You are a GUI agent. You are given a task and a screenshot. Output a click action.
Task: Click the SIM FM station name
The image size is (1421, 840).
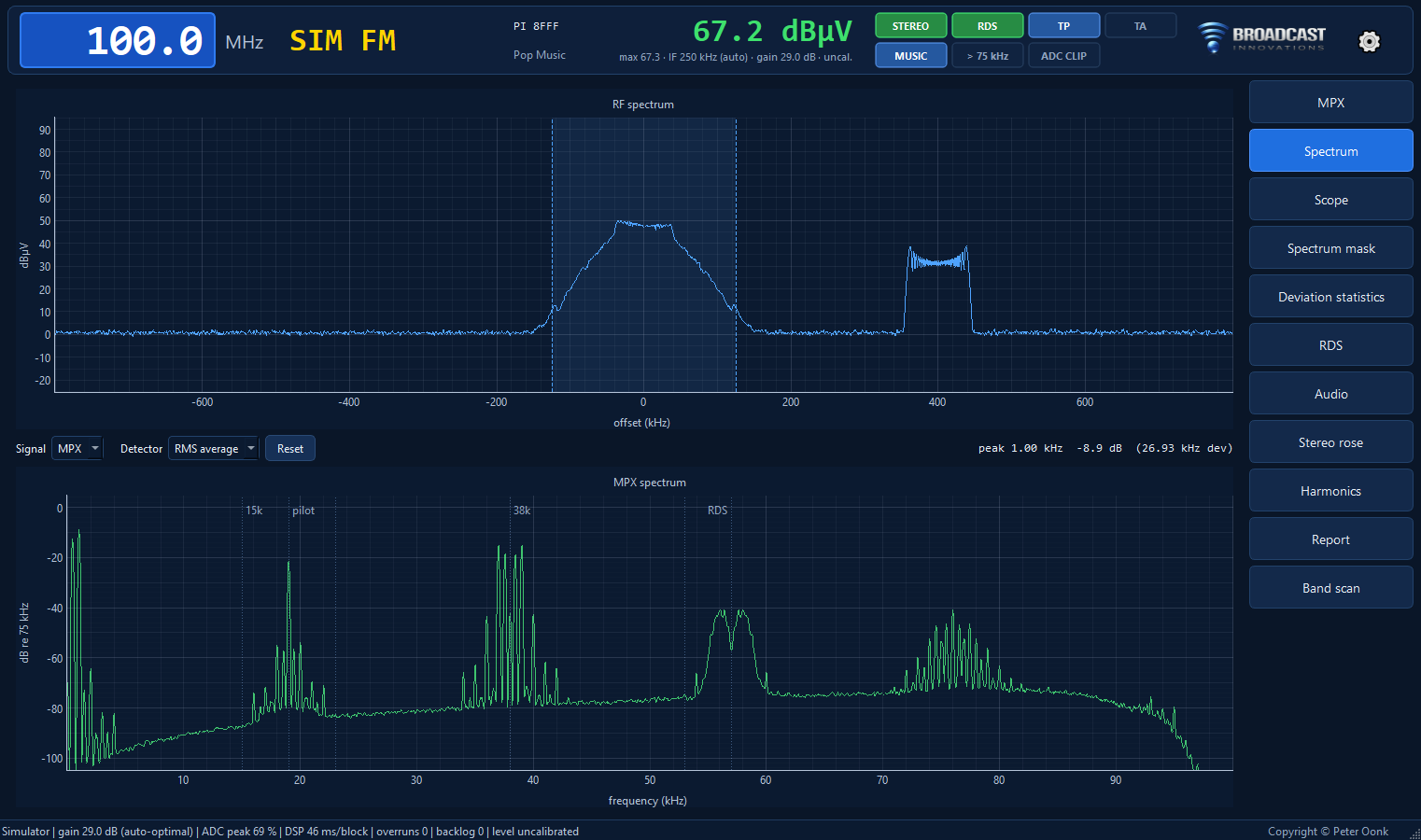click(x=343, y=40)
